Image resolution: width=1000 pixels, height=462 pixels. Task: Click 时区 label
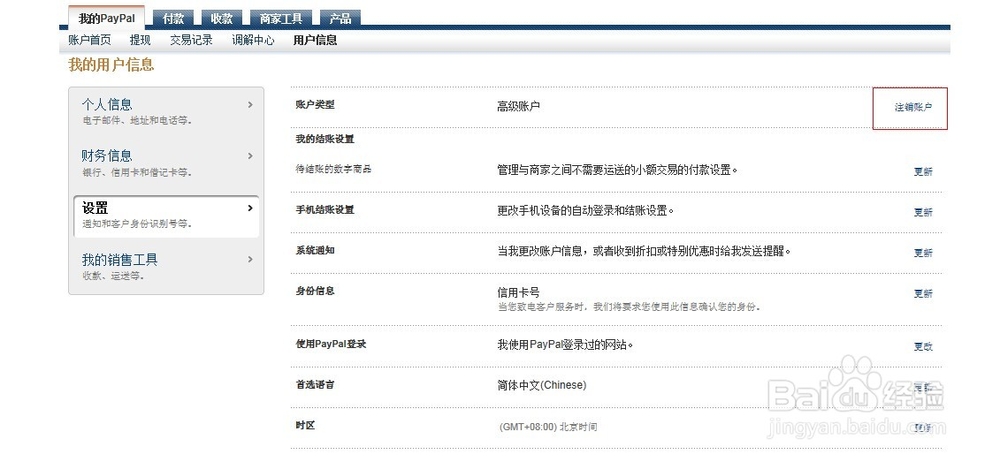[x=305, y=426]
